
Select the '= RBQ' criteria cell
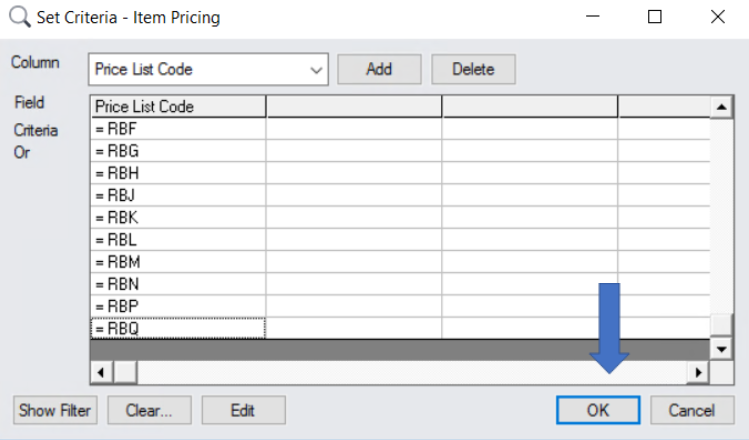[x=178, y=327]
